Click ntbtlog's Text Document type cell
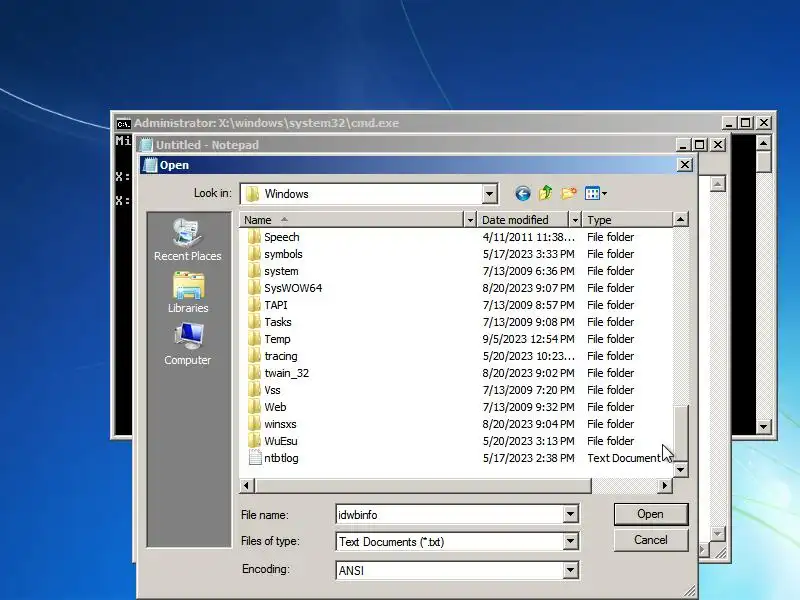Screen dimensions: 800x600 tap(623, 458)
